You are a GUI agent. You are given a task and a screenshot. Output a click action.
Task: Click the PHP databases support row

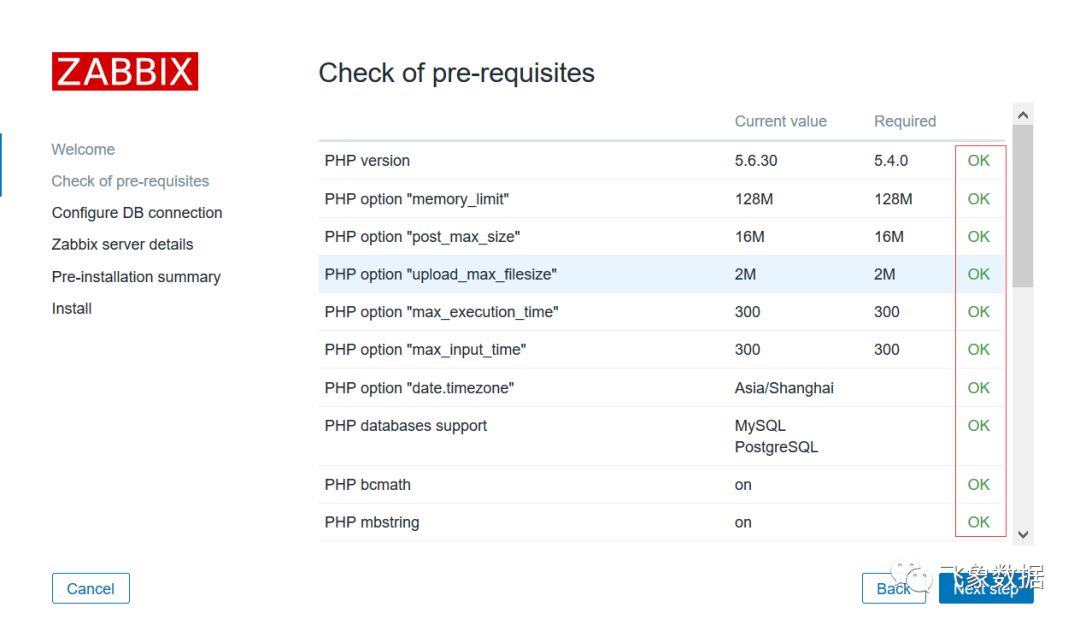[x=661, y=436]
